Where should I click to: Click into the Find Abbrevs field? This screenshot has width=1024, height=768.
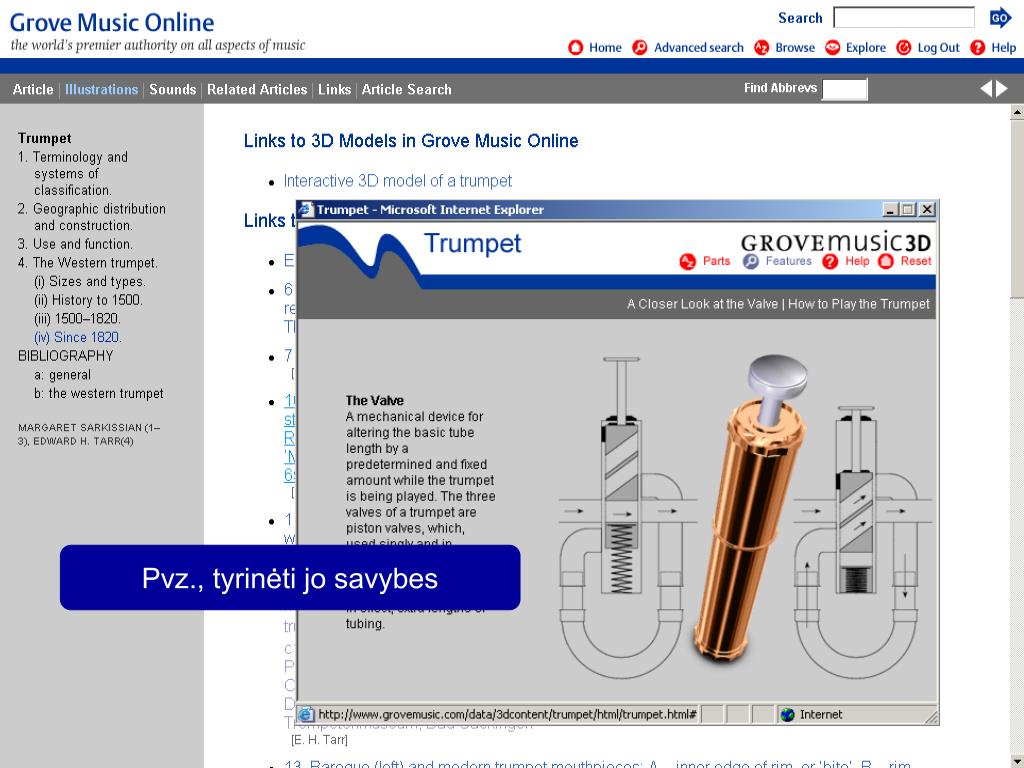tap(844, 89)
